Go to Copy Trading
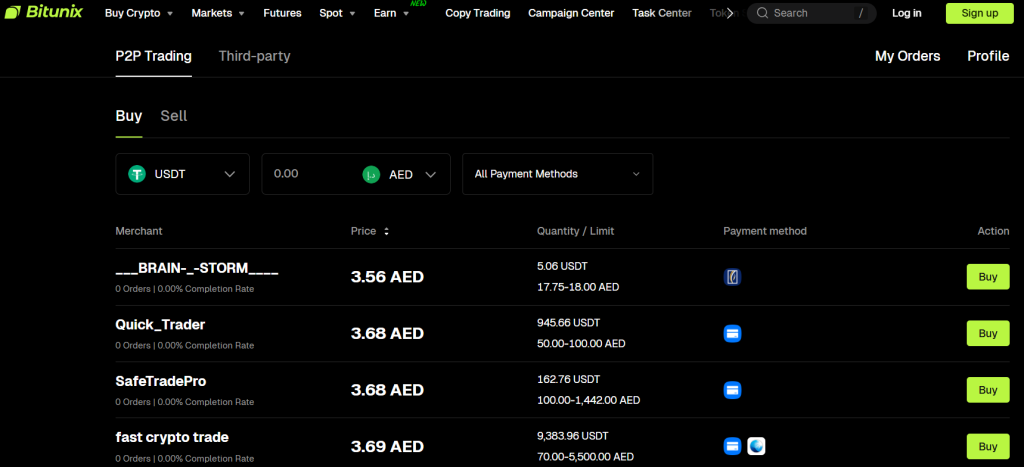Image resolution: width=1024 pixels, height=467 pixels. pos(478,13)
